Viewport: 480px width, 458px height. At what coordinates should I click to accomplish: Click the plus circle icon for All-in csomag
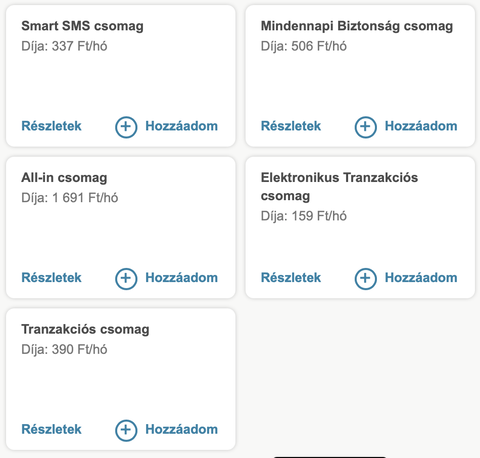[126, 279]
